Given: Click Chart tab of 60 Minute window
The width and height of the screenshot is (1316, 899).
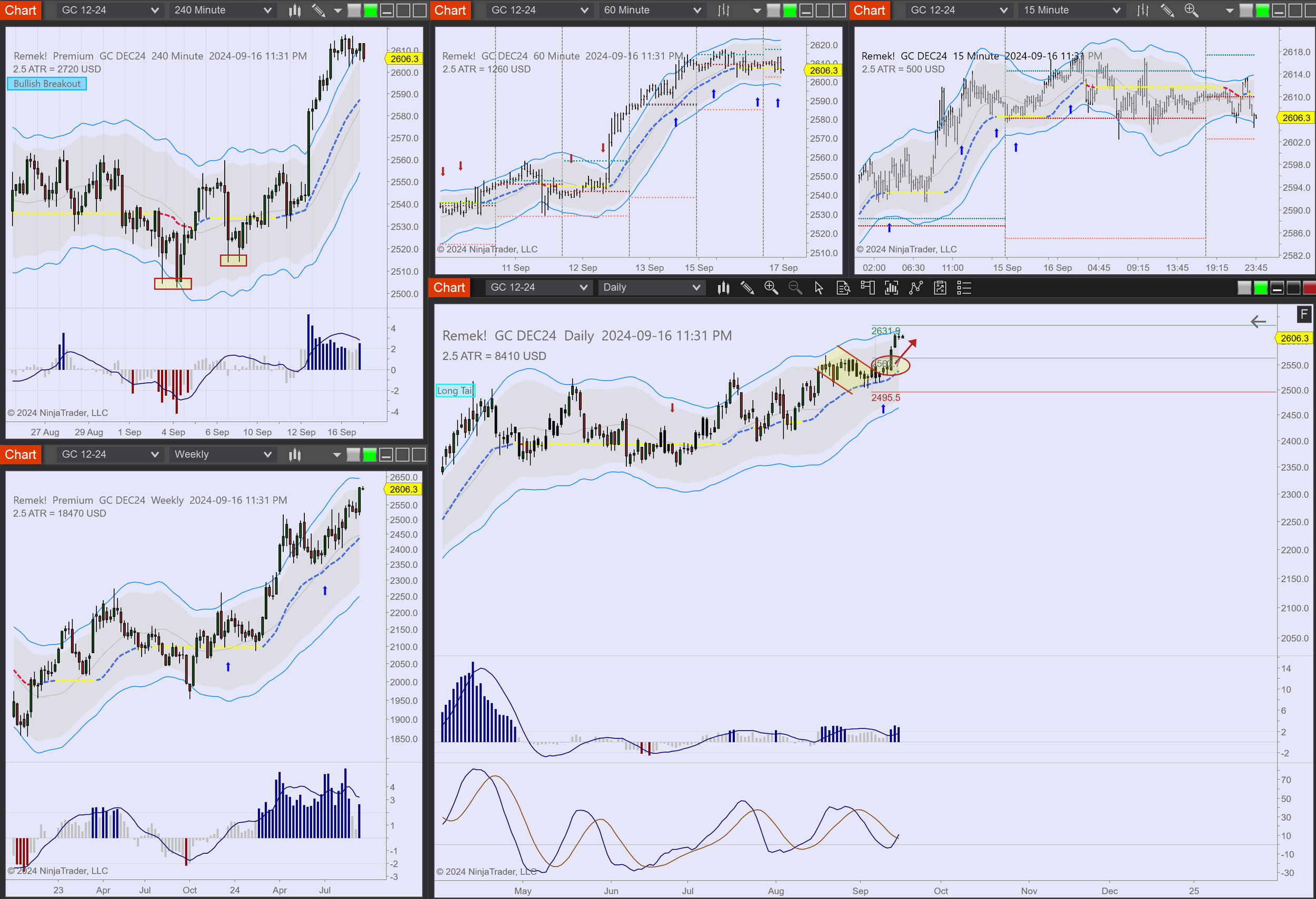Looking at the screenshot, I should (450, 10).
